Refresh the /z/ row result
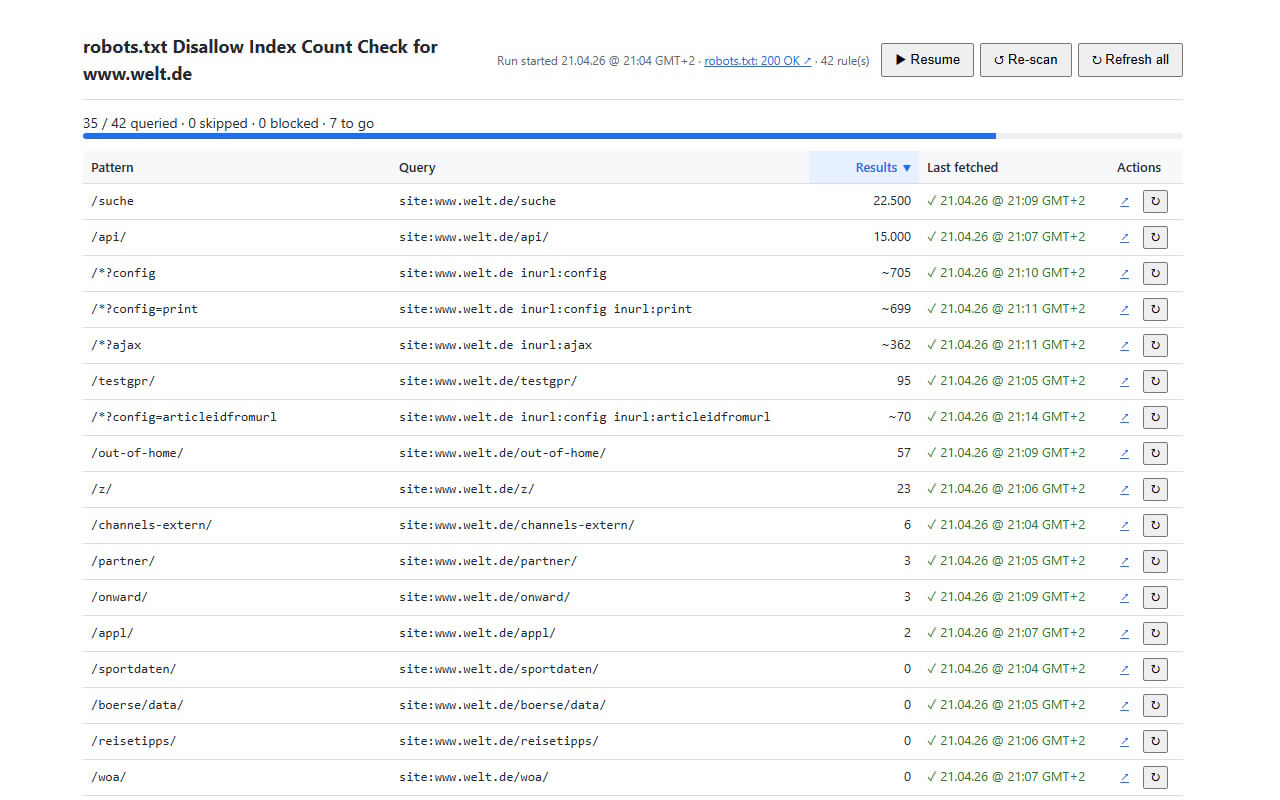1280x800 pixels. point(1155,490)
